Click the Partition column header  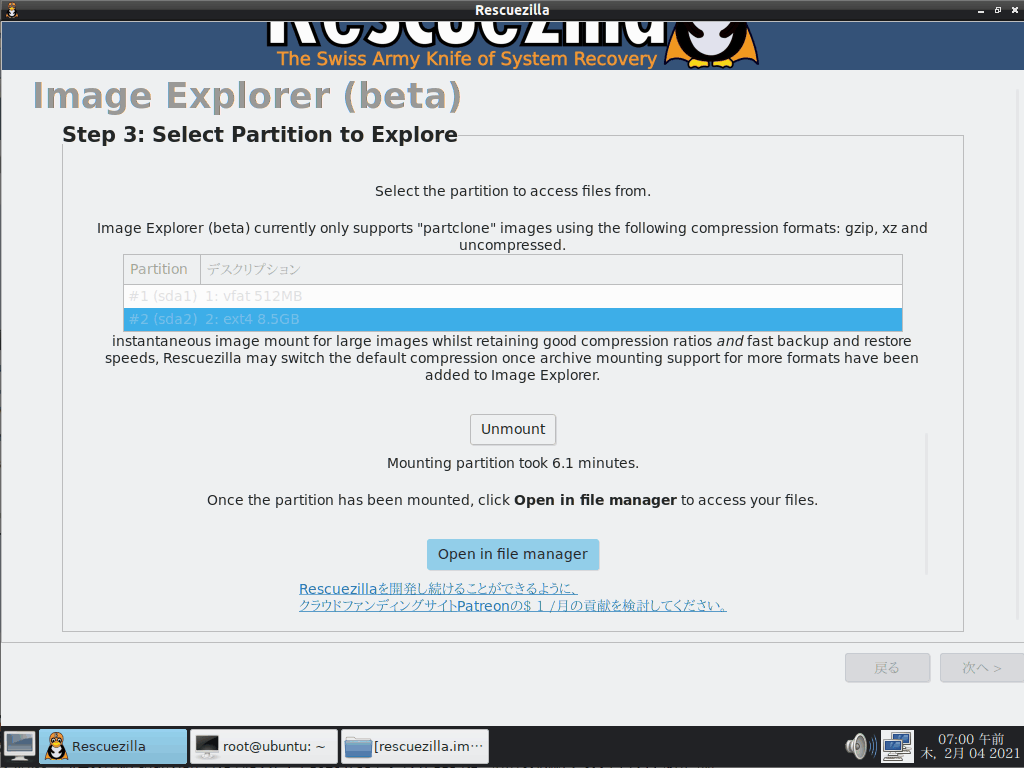pyautogui.click(x=161, y=269)
